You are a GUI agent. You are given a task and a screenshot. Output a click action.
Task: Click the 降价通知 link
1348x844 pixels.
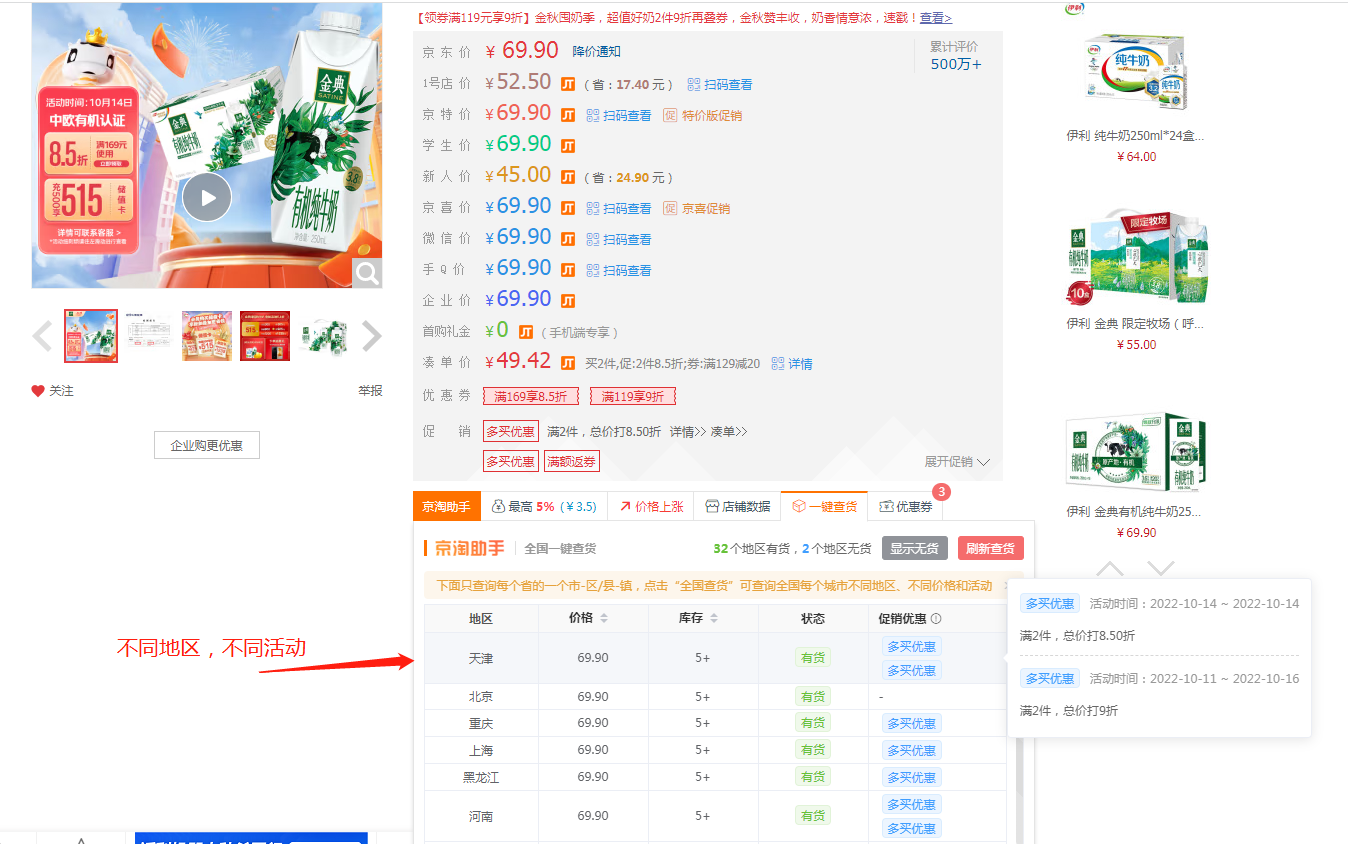(x=597, y=52)
